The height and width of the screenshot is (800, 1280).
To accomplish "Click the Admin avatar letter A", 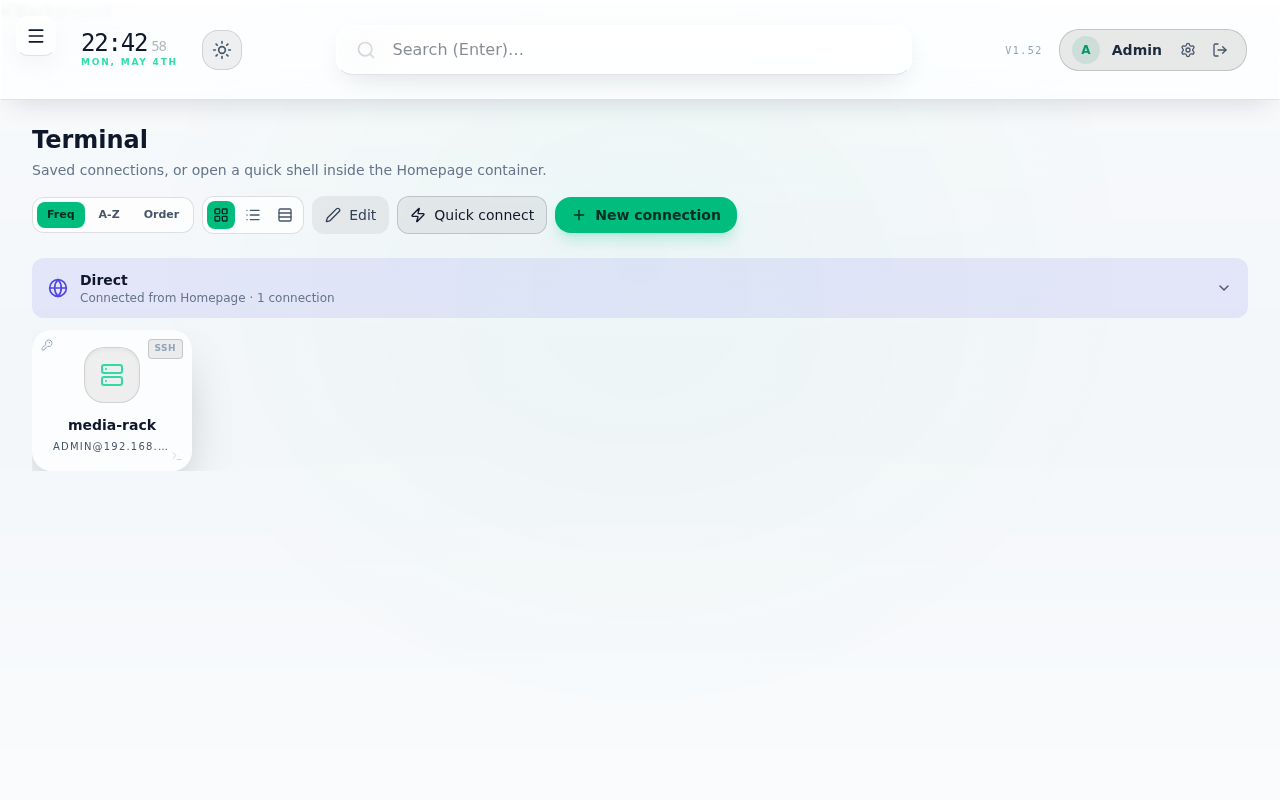I will (x=1086, y=50).
